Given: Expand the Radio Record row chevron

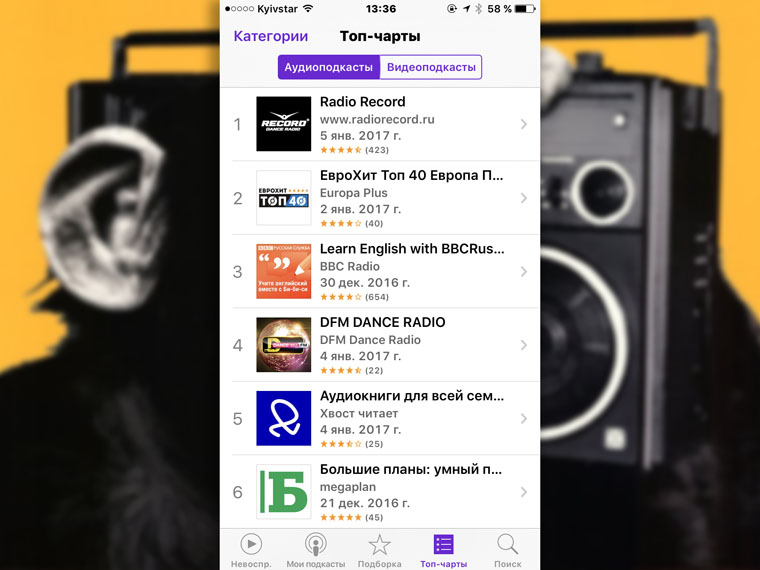Looking at the screenshot, I should (x=523, y=124).
